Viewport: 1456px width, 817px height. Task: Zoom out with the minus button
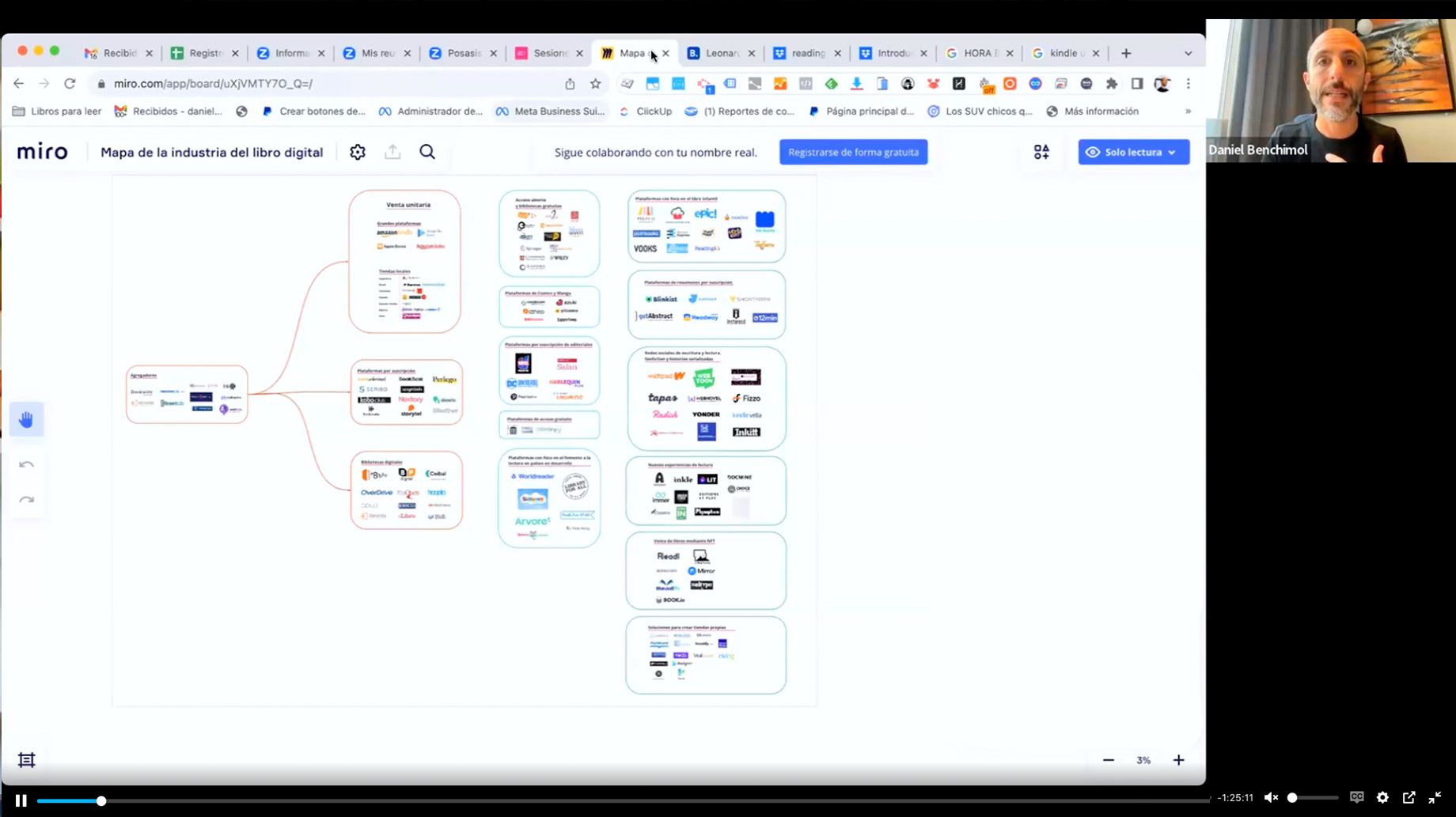pyautogui.click(x=1109, y=760)
